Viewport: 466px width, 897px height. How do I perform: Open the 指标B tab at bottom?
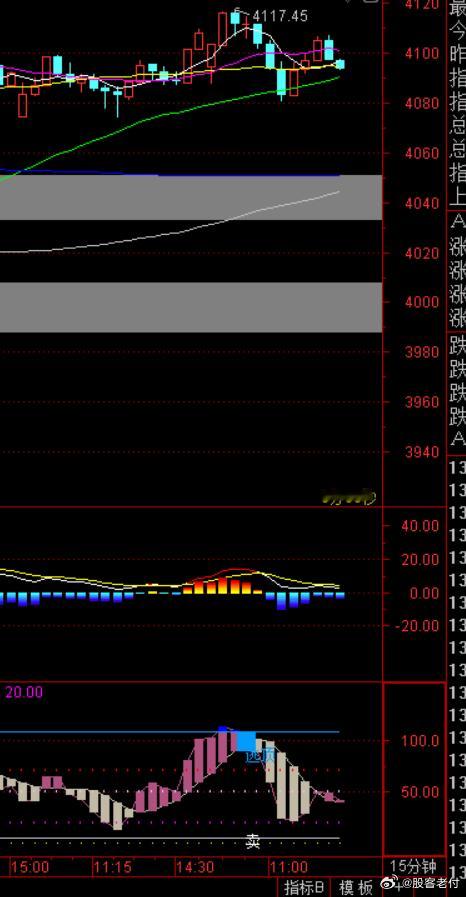click(305, 887)
